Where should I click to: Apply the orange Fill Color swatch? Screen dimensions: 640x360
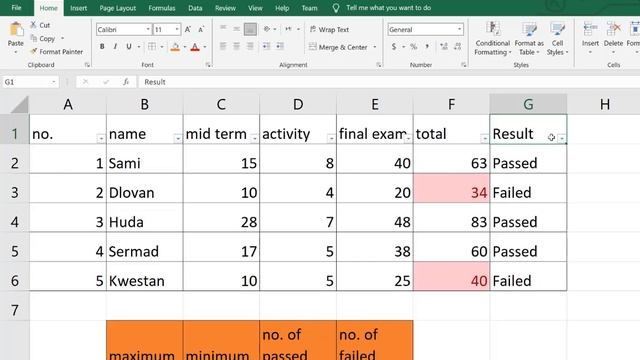point(175,47)
